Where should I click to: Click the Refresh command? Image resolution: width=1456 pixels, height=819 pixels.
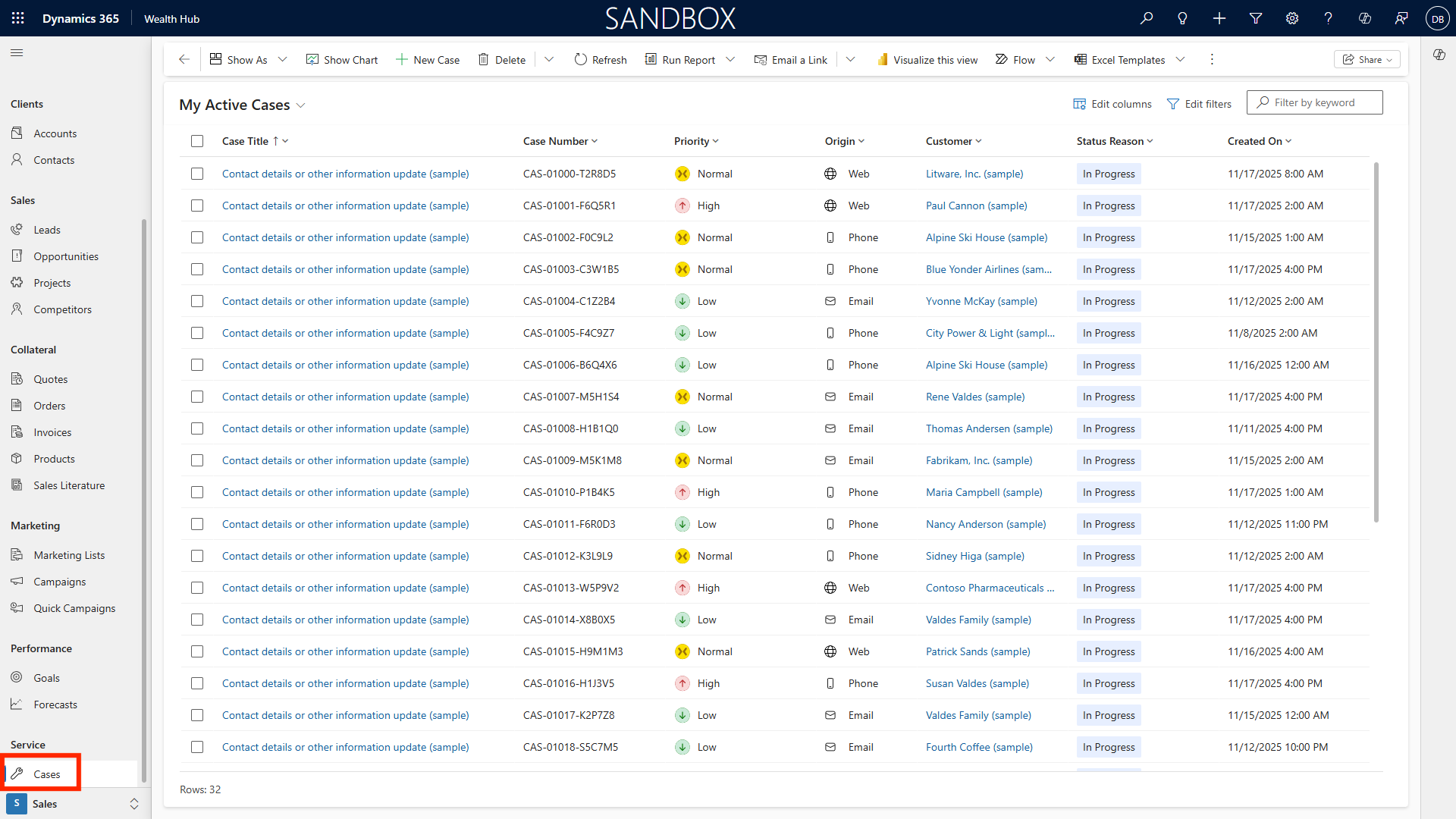(x=600, y=59)
